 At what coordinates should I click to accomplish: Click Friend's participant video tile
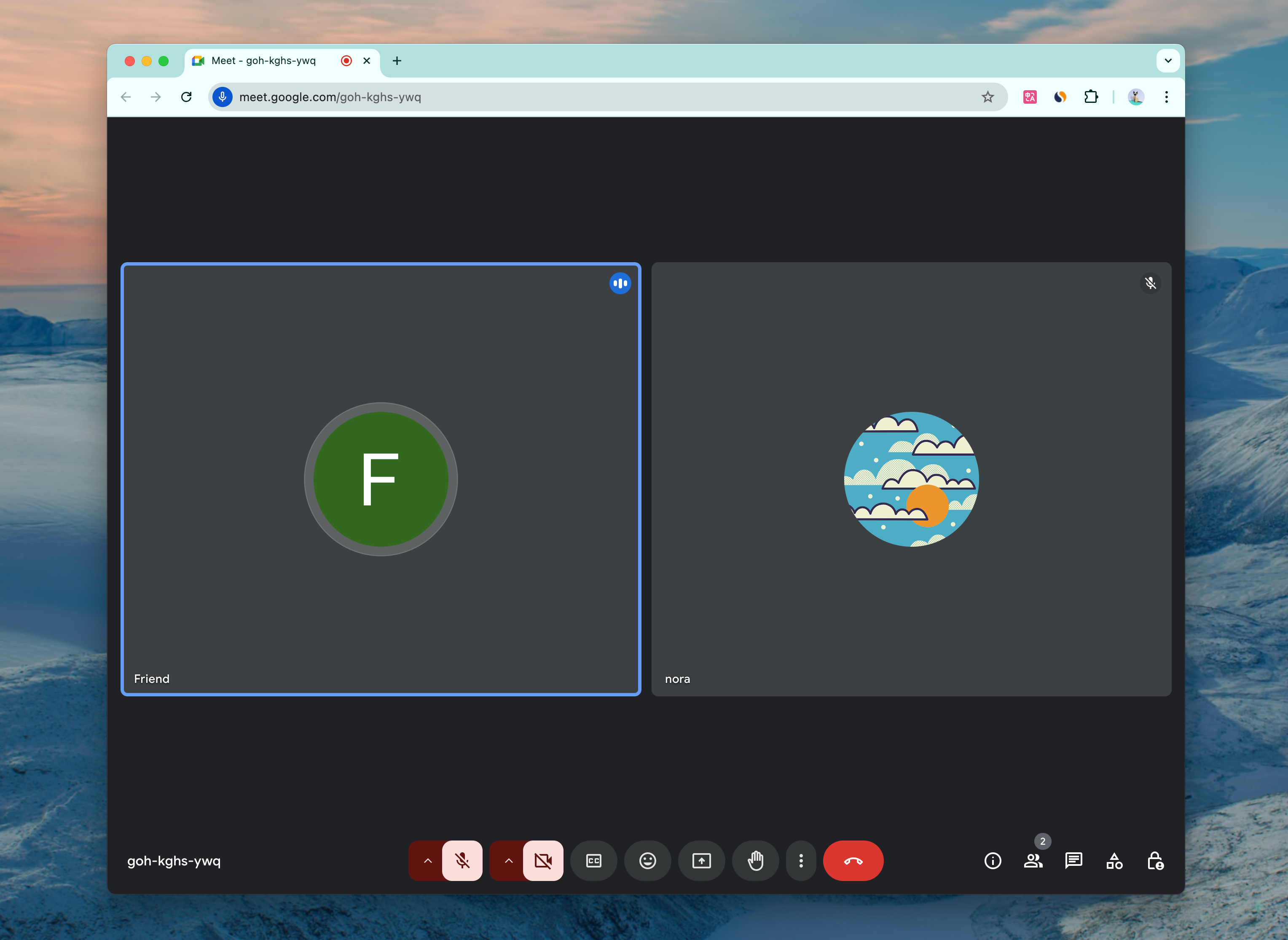click(x=381, y=479)
